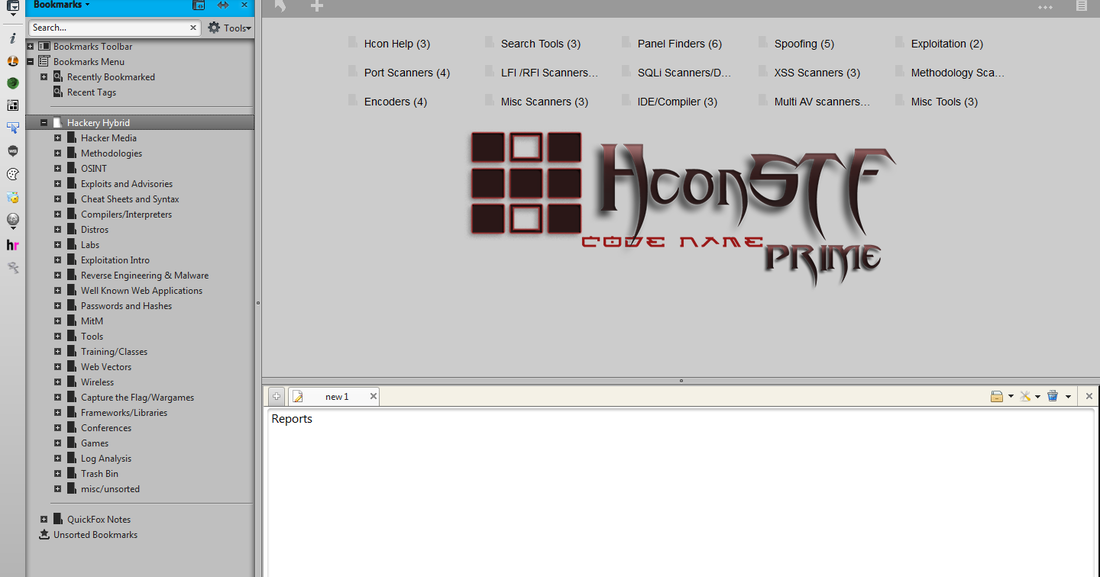Image resolution: width=1100 pixels, height=577 pixels.
Task: Click the blue cursor-pointer icon in the left sidebar
Action: click(x=13, y=128)
